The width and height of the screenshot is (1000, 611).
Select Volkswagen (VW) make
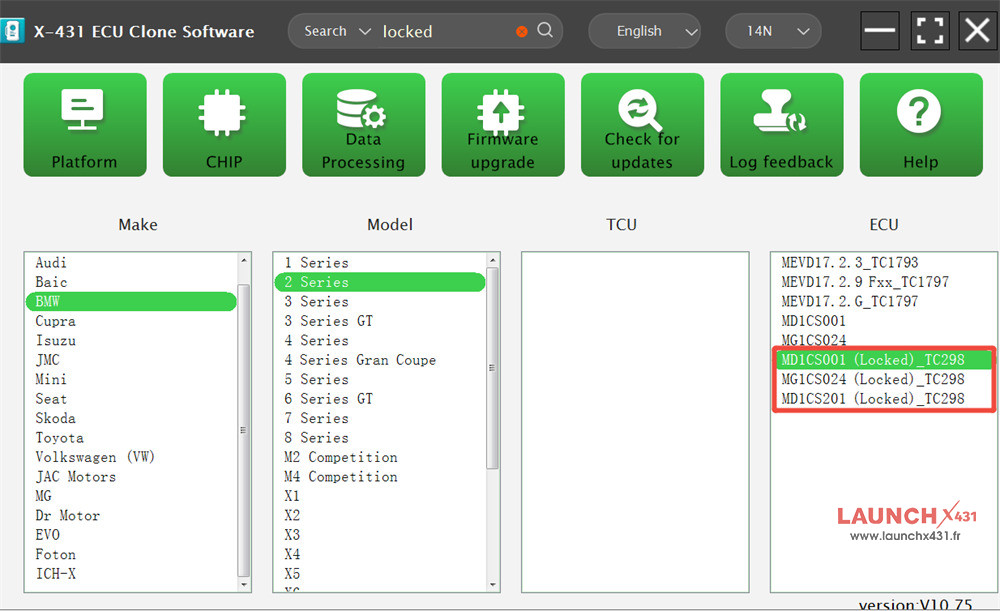131,457
